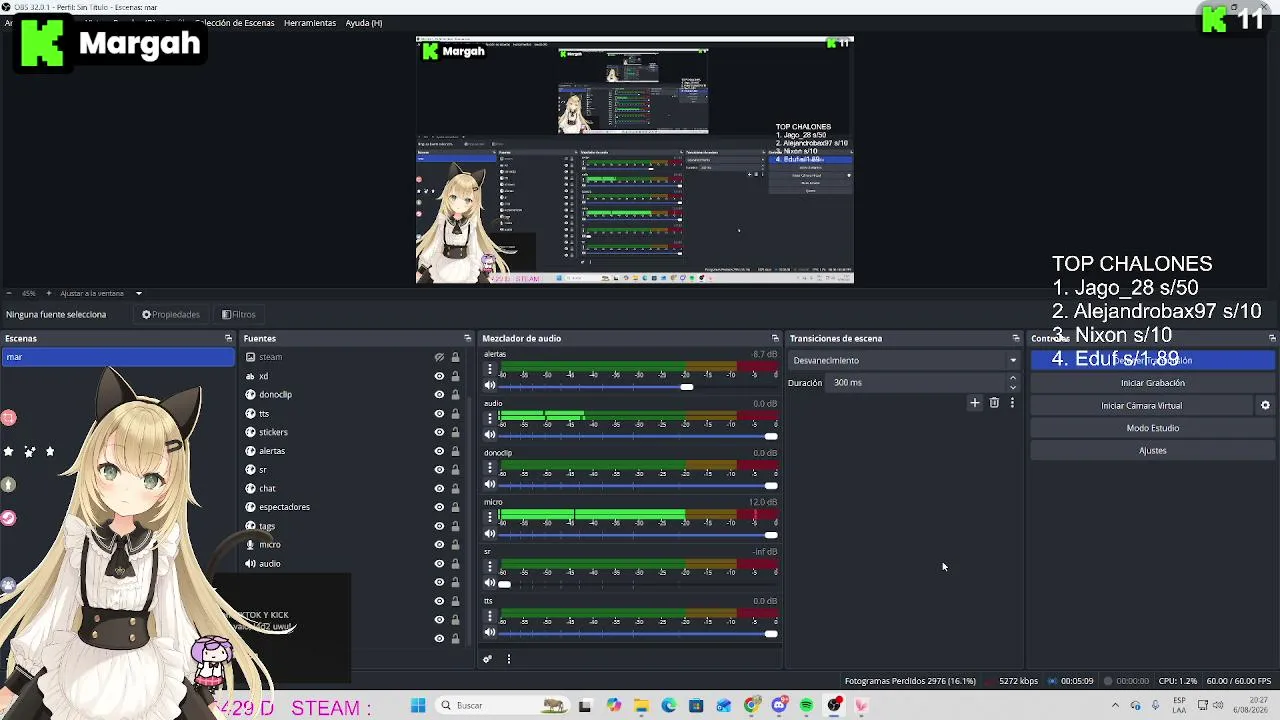The height and width of the screenshot is (720, 1280).
Task: Hide the donoclip source
Action: (439, 395)
